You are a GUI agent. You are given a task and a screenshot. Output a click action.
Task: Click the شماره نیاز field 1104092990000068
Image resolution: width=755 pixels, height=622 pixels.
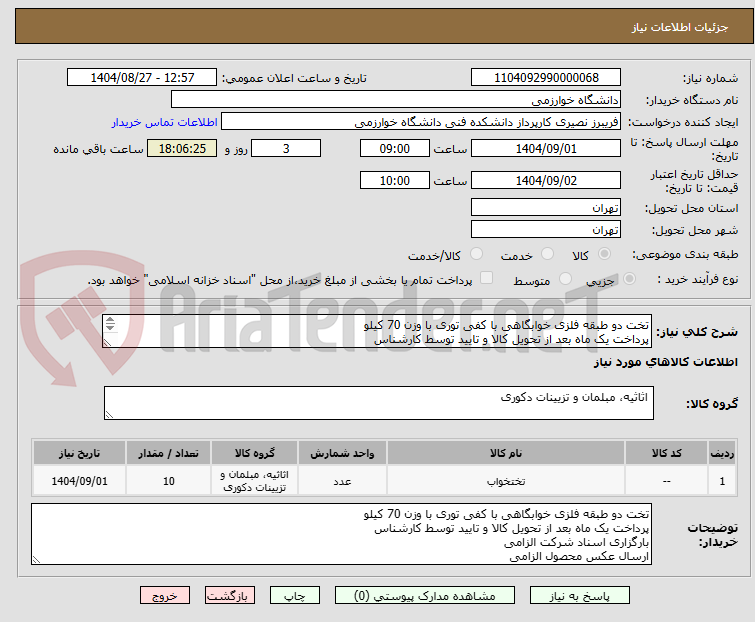click(x=546, y=78)
